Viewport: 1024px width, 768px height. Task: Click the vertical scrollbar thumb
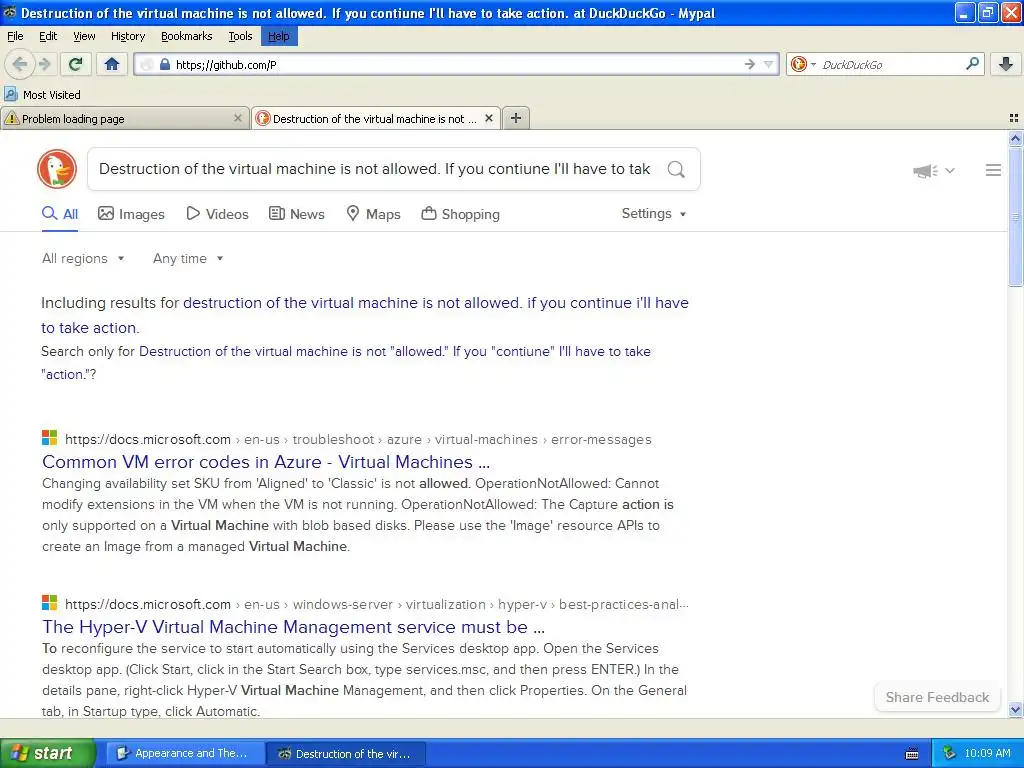[1015, 216]
